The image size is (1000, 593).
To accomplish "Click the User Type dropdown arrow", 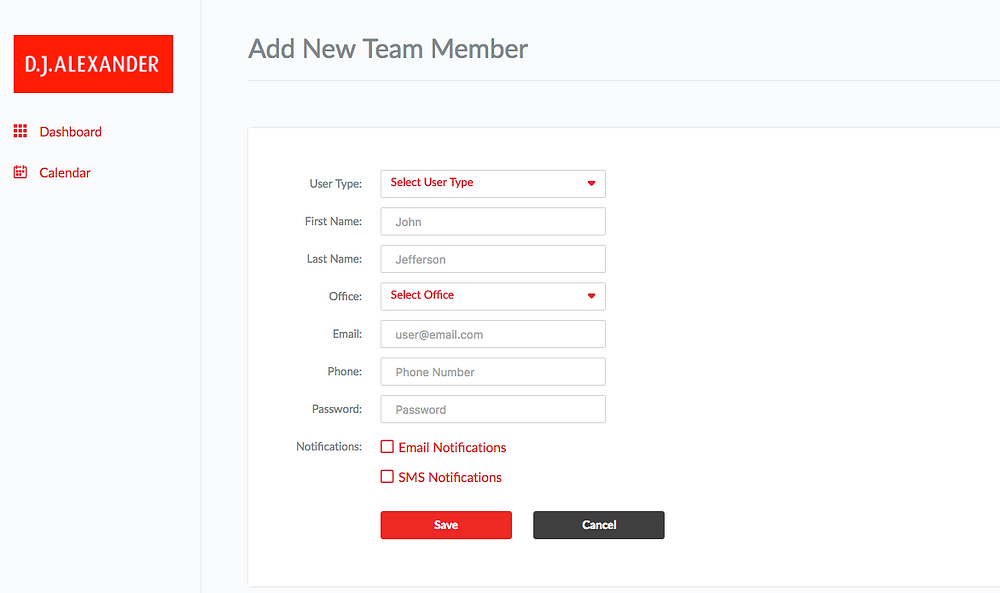I will (591, 184).
